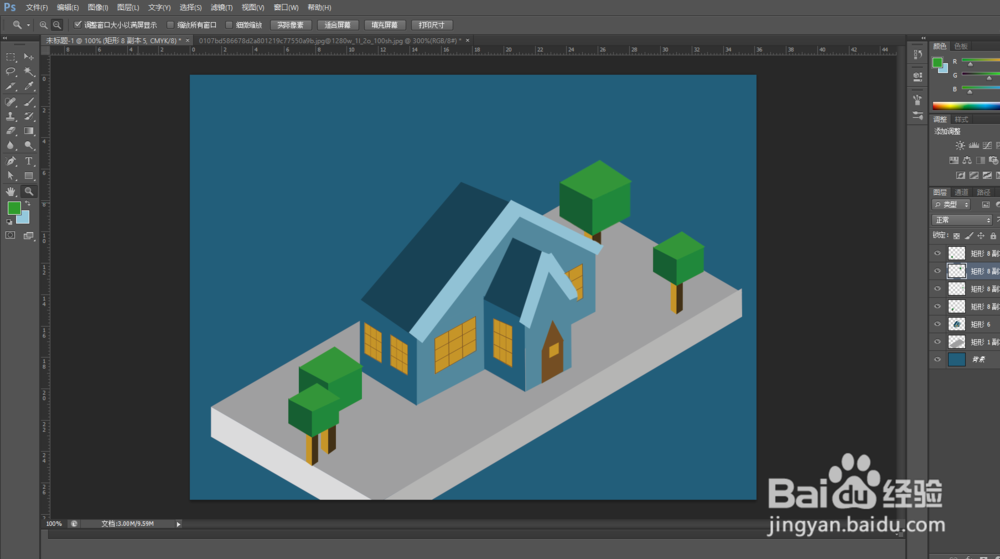Image resolution: width=1000 pixels, height=559 pixels.
Task: Select the Lasso tool
Action: 11,72
